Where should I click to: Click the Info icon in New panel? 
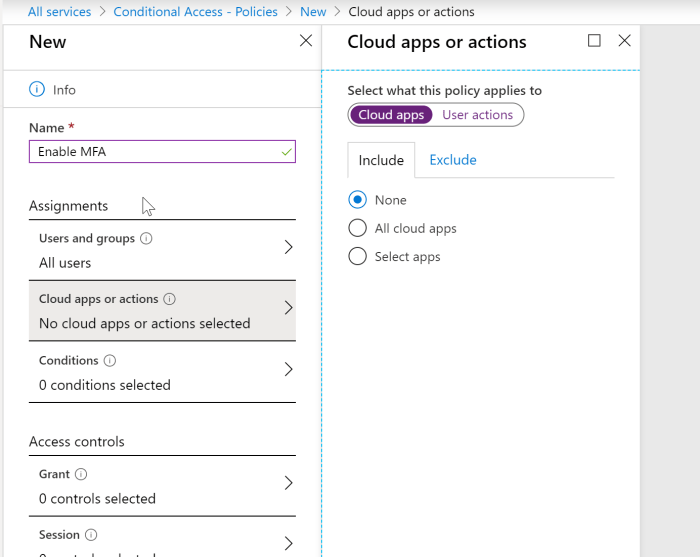tap(37, 90)
